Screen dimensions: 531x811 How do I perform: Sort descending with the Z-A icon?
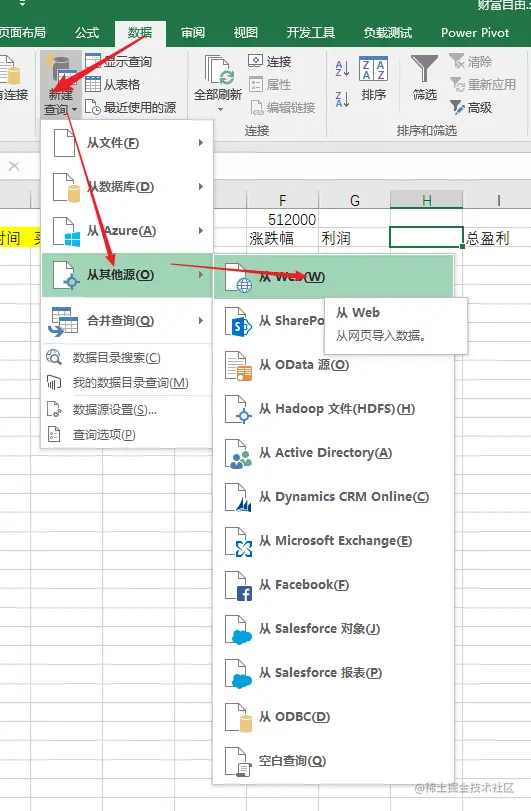[342, 99]
